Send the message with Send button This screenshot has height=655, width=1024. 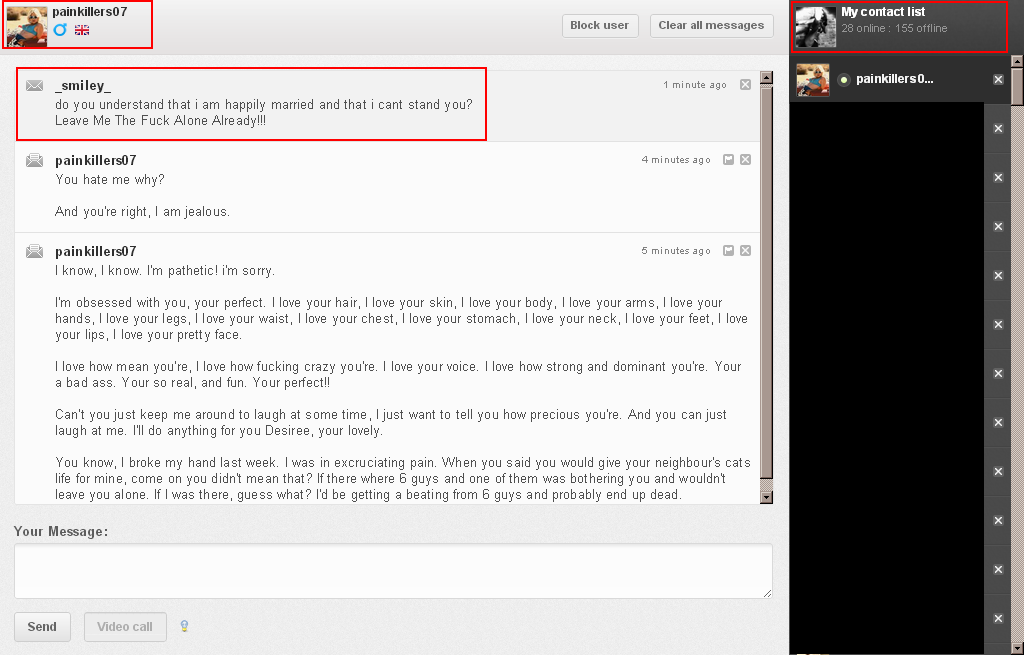click(x=42, y=627)
